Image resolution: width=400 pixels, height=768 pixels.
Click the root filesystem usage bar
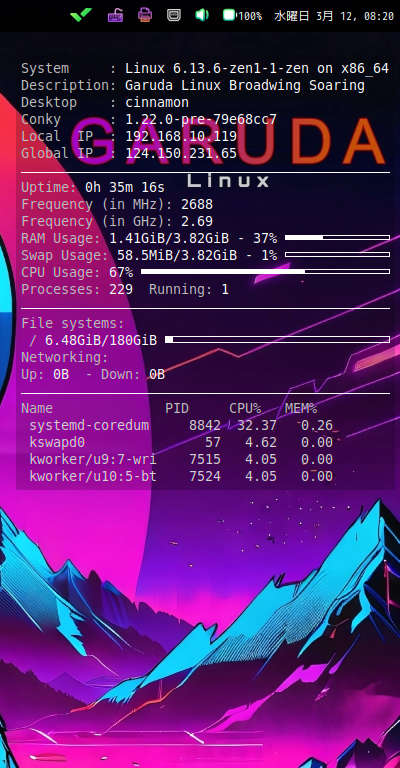coord(278,339)
